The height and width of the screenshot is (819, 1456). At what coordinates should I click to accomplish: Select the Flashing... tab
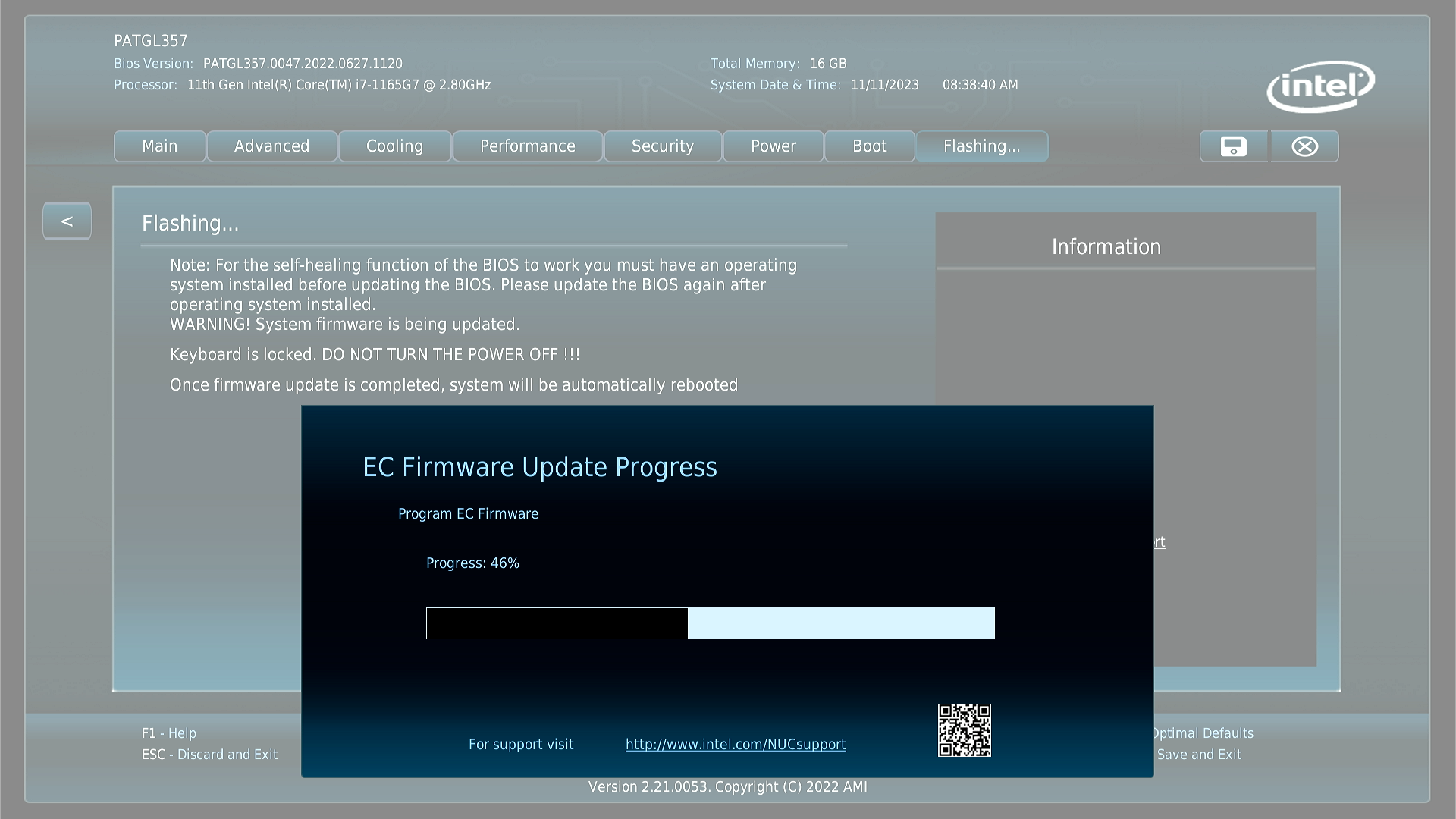(981, 146)
